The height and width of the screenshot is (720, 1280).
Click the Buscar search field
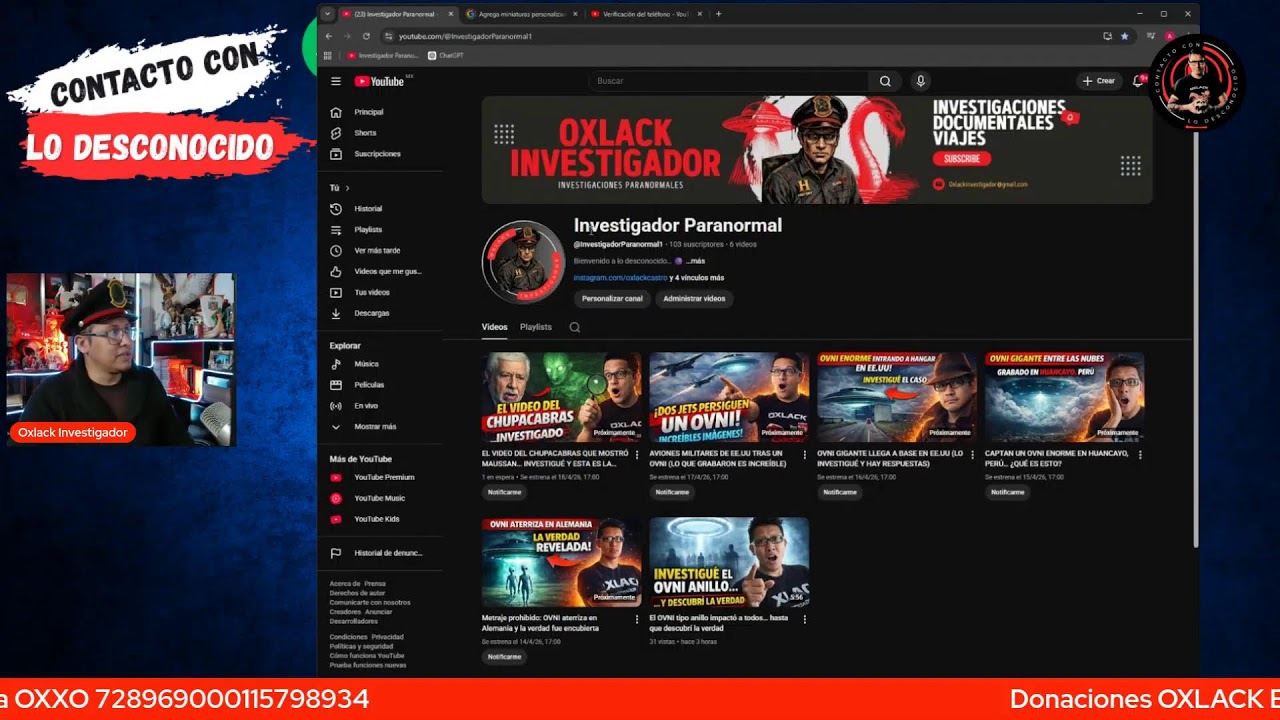729,81
